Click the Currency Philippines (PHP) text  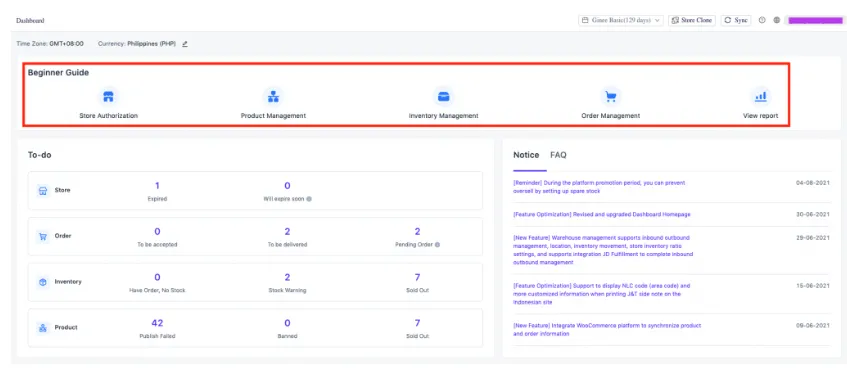(137, 44)
